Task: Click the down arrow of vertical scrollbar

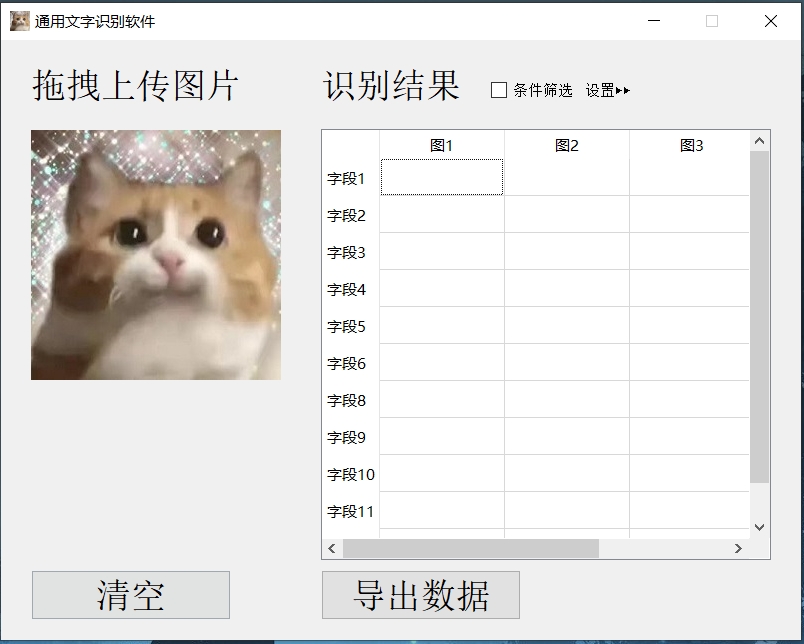Action: pyautogui.click(x=758, y=526)
